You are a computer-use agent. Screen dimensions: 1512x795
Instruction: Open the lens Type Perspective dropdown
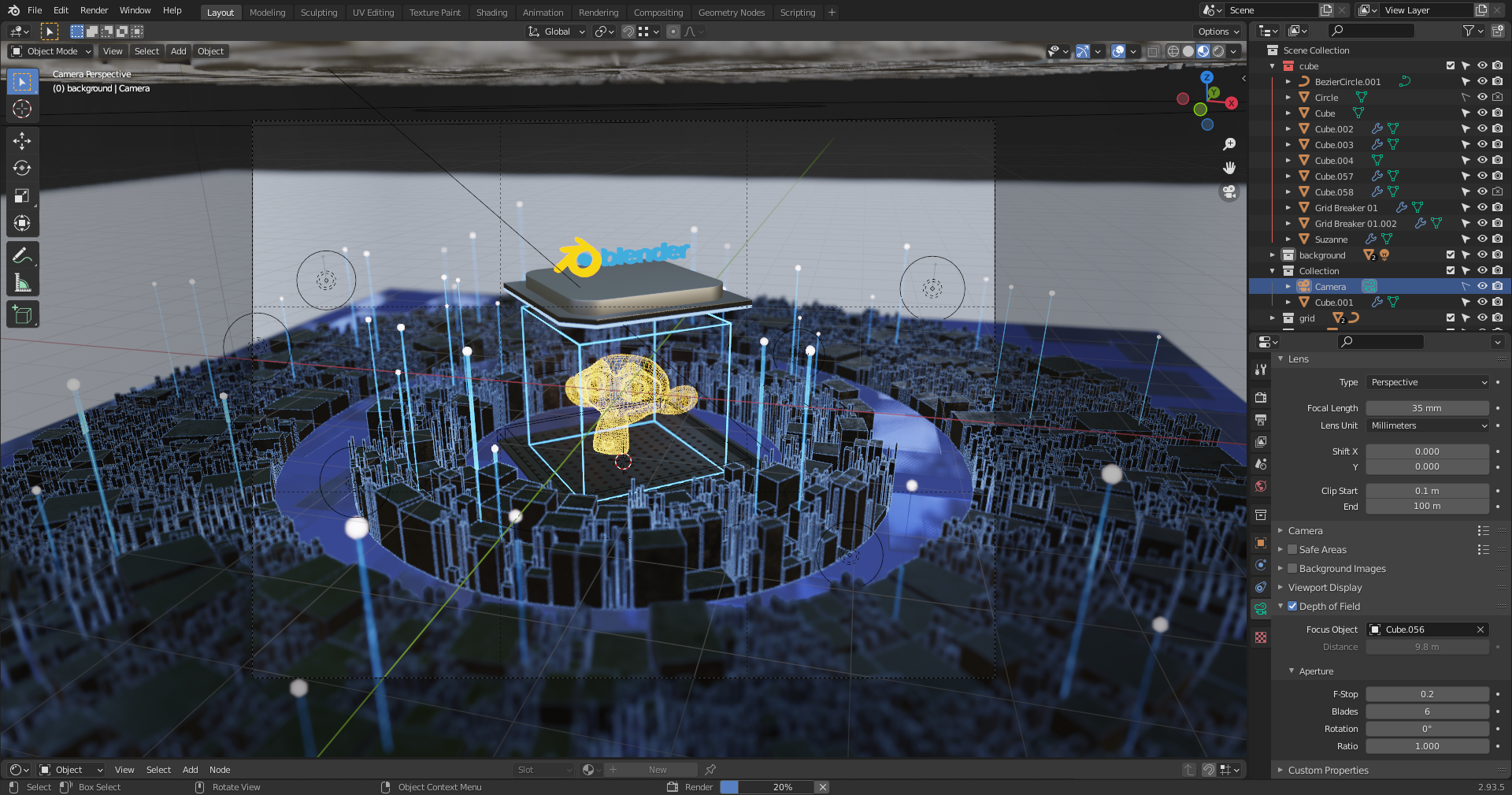click(1428, 382)
